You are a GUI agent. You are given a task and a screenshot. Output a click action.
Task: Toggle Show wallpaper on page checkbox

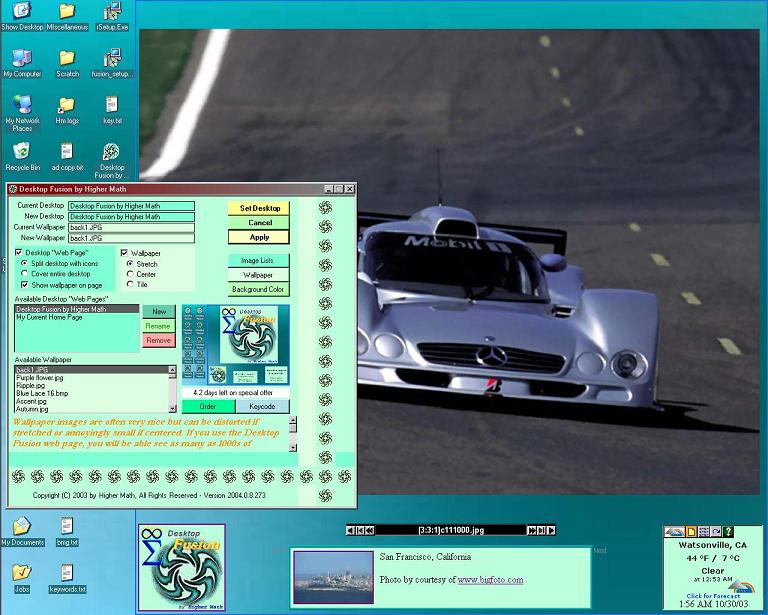24,285
